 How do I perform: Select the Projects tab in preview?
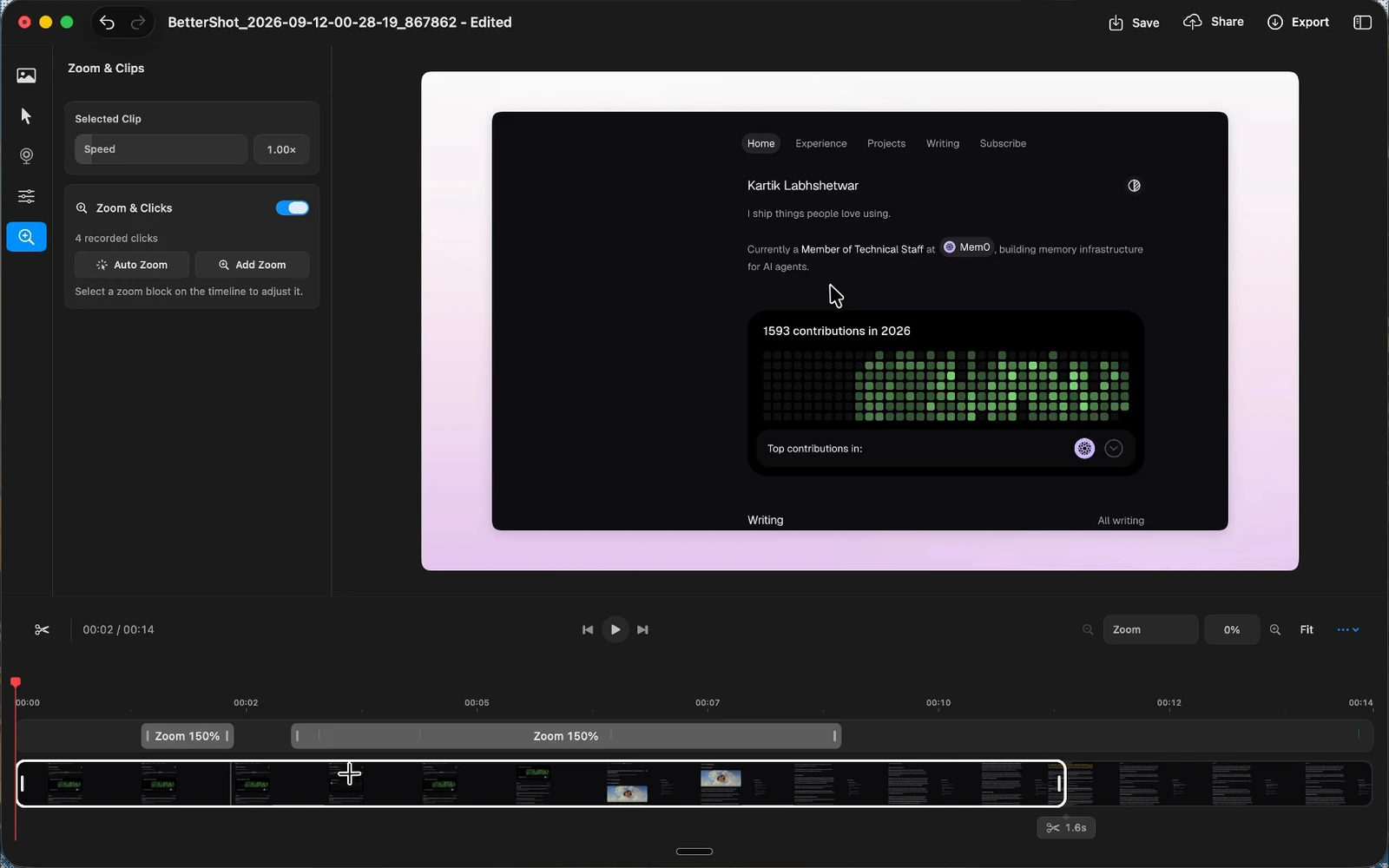point(886,143)
